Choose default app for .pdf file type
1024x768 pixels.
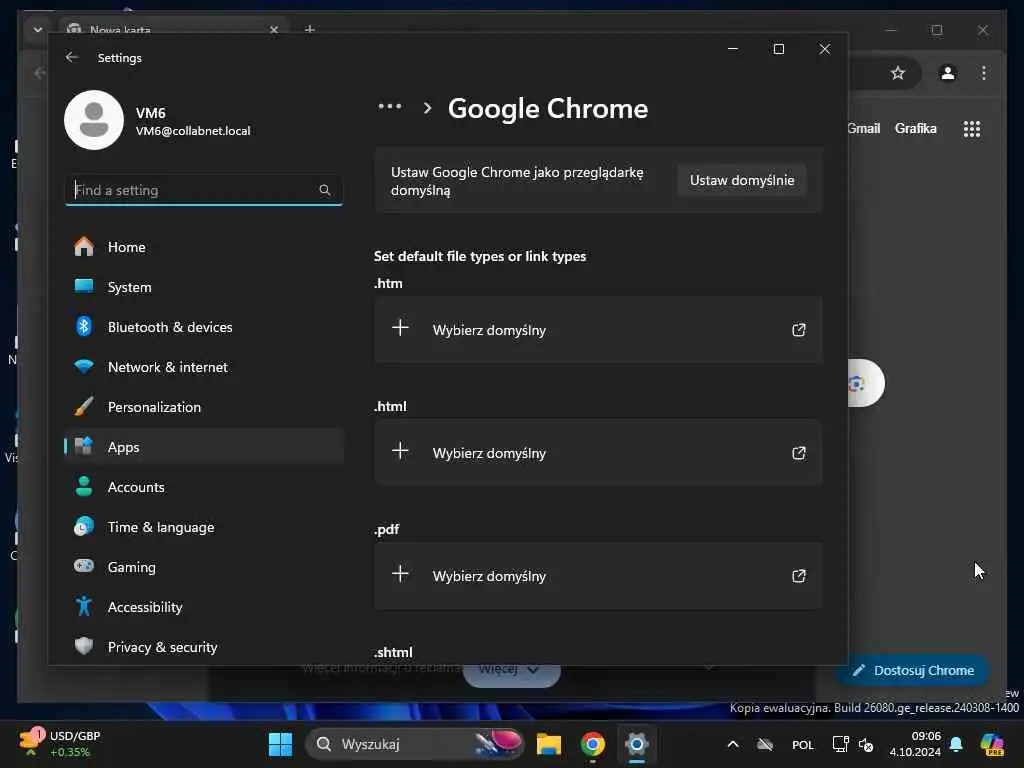pyautogui.click(x=598, y=576)
